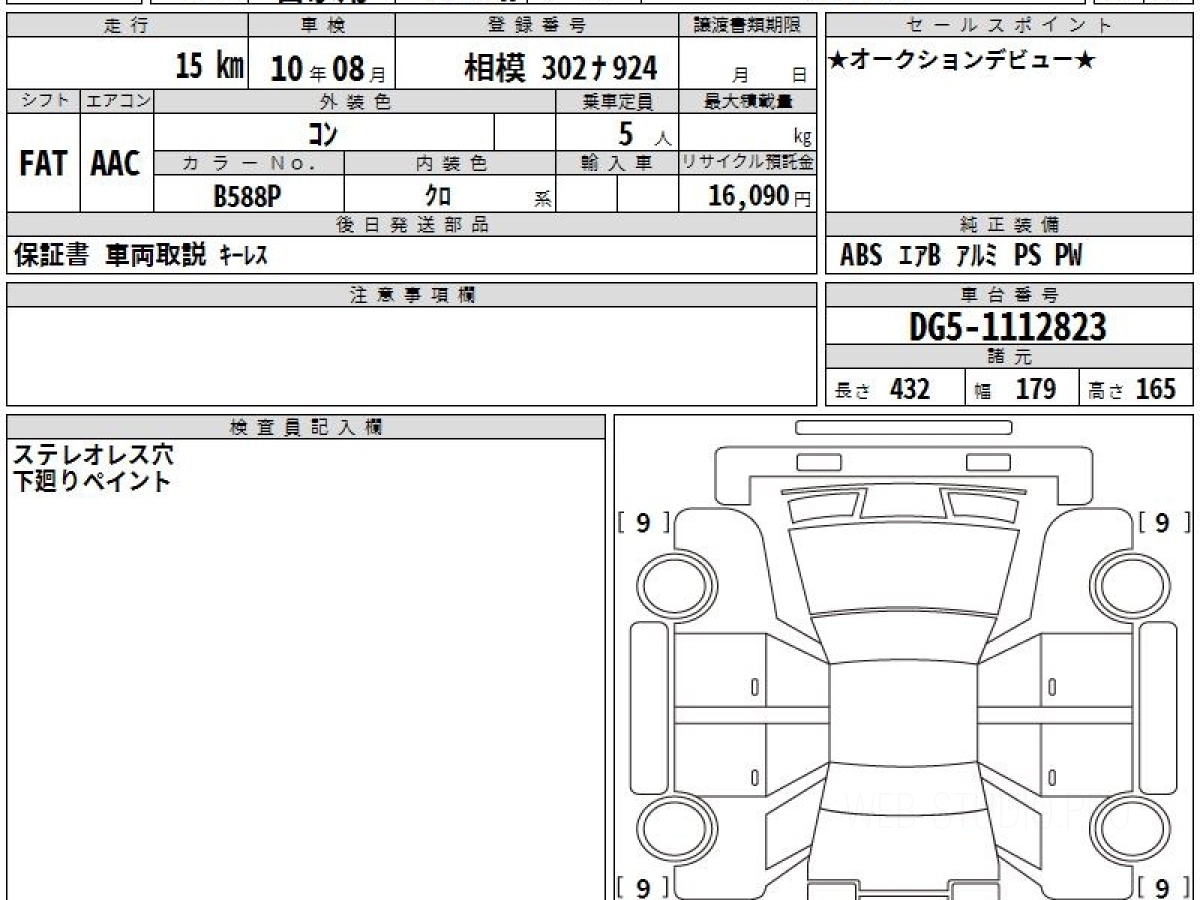This screenshot has width=1200, height=900.
Task: Select the FAT shift type cell
Action: (x=43, y=164)
